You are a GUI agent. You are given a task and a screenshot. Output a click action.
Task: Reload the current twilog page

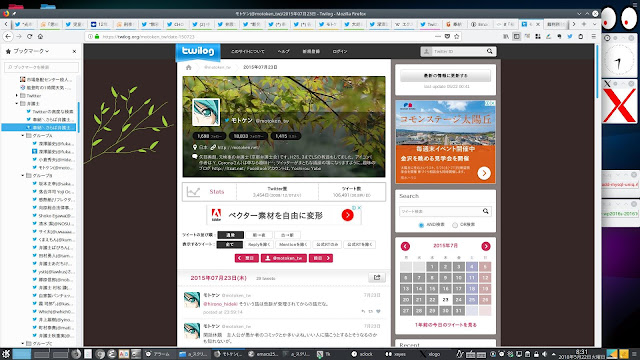coord(29,36)
